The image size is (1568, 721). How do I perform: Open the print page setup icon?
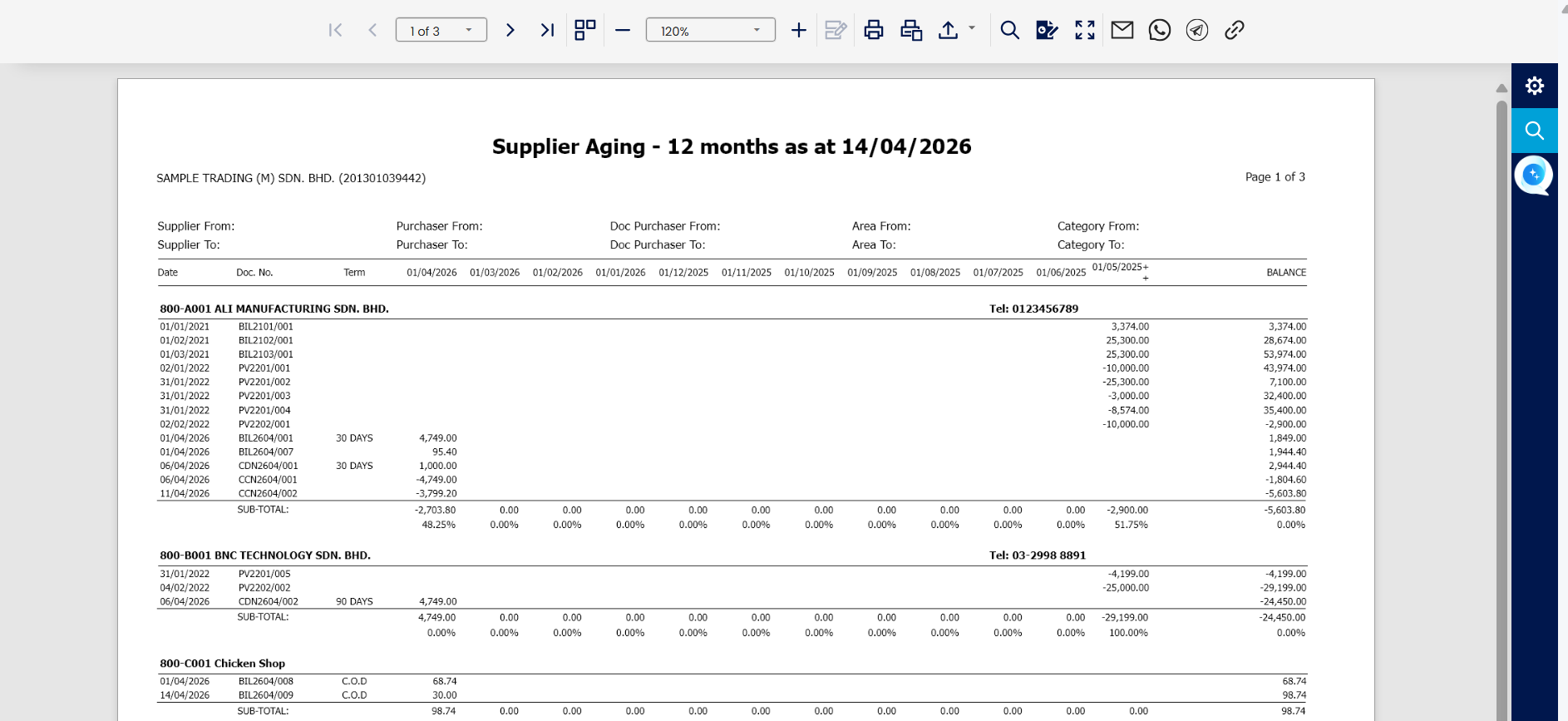point(911,31)
